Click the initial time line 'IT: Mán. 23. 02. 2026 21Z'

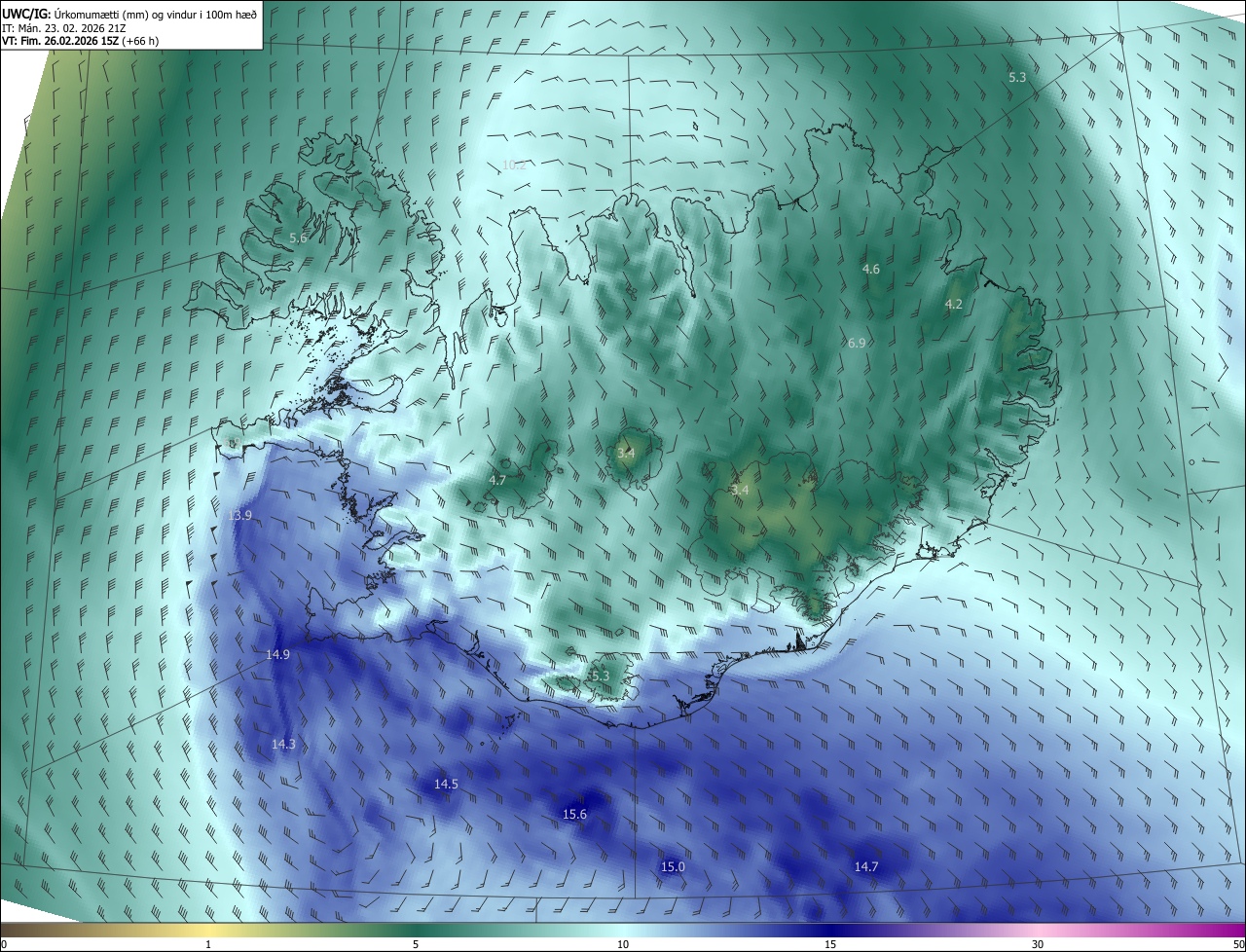[x=66, y=28]
